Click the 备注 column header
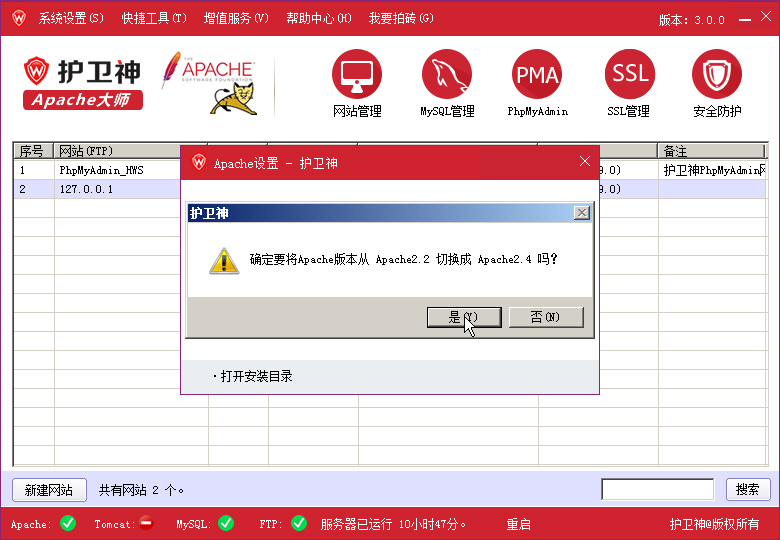Image resolution: width=780 pixels, height=540 pixels. coord(711,151)
